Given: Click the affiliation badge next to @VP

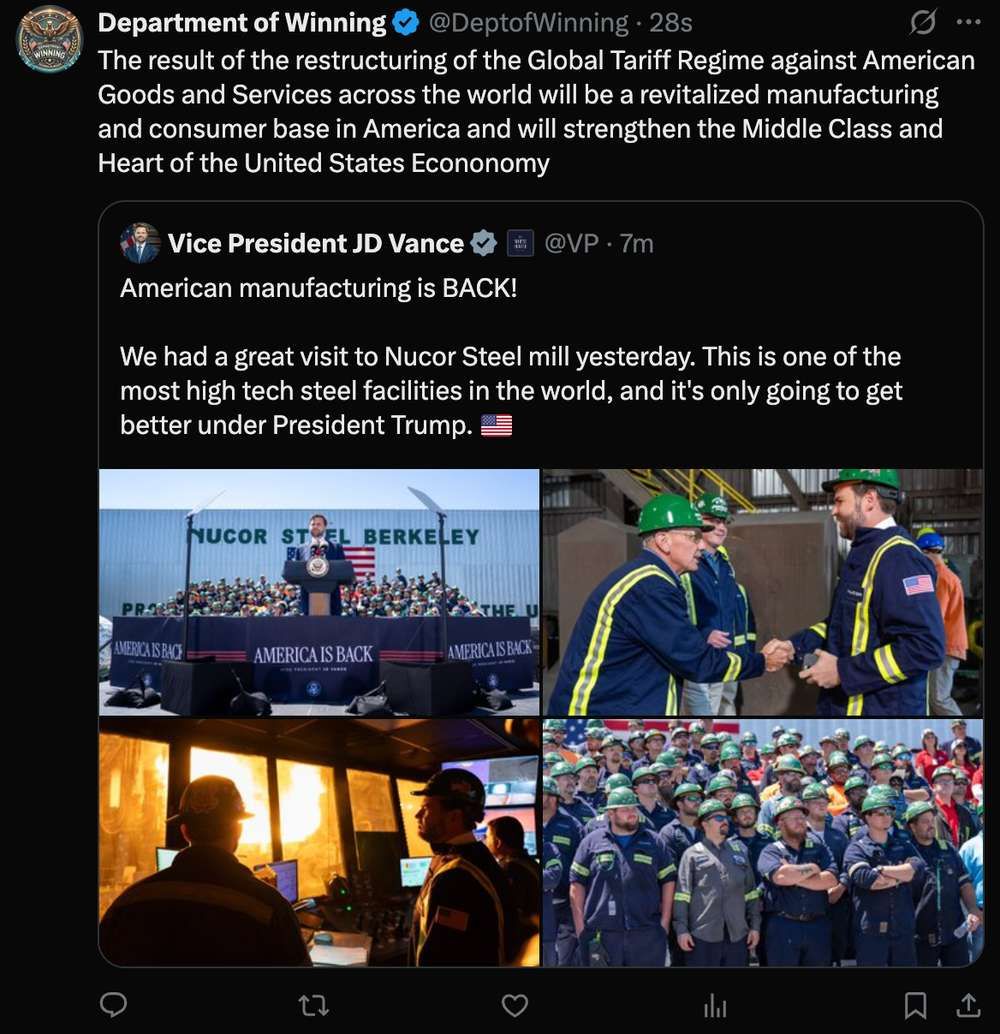Looking at the screenshot, I should pos(520,243).
